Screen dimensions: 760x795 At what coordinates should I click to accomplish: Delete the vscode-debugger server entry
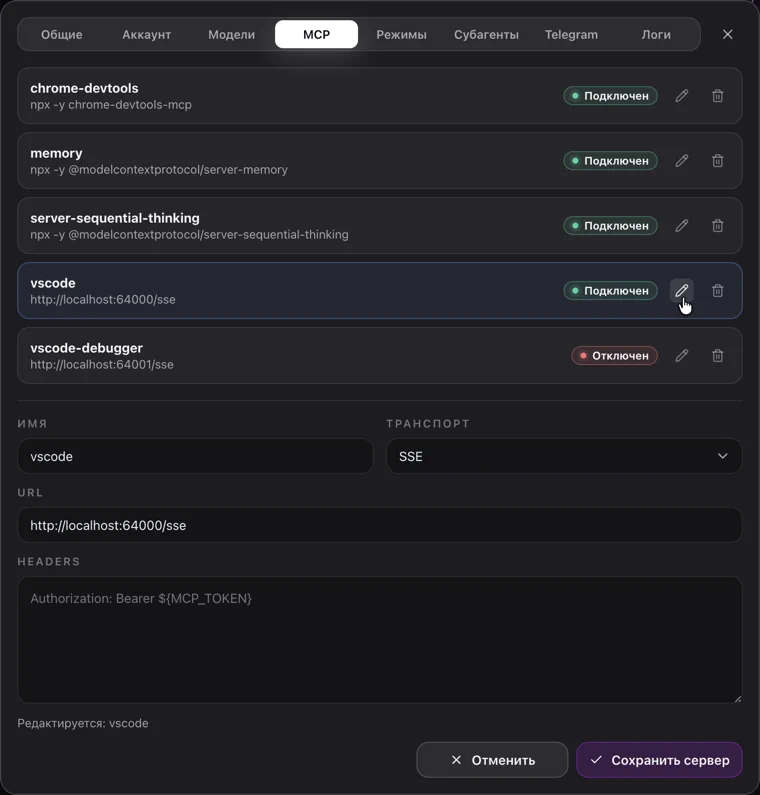(717, 355)
